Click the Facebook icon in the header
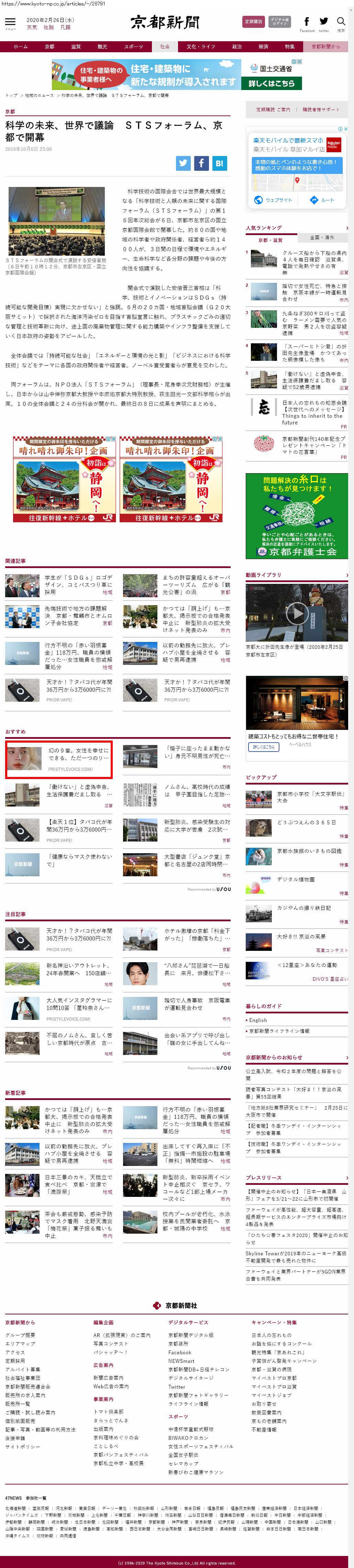The width and height of the screenshot is (354, 1568). 307,22
